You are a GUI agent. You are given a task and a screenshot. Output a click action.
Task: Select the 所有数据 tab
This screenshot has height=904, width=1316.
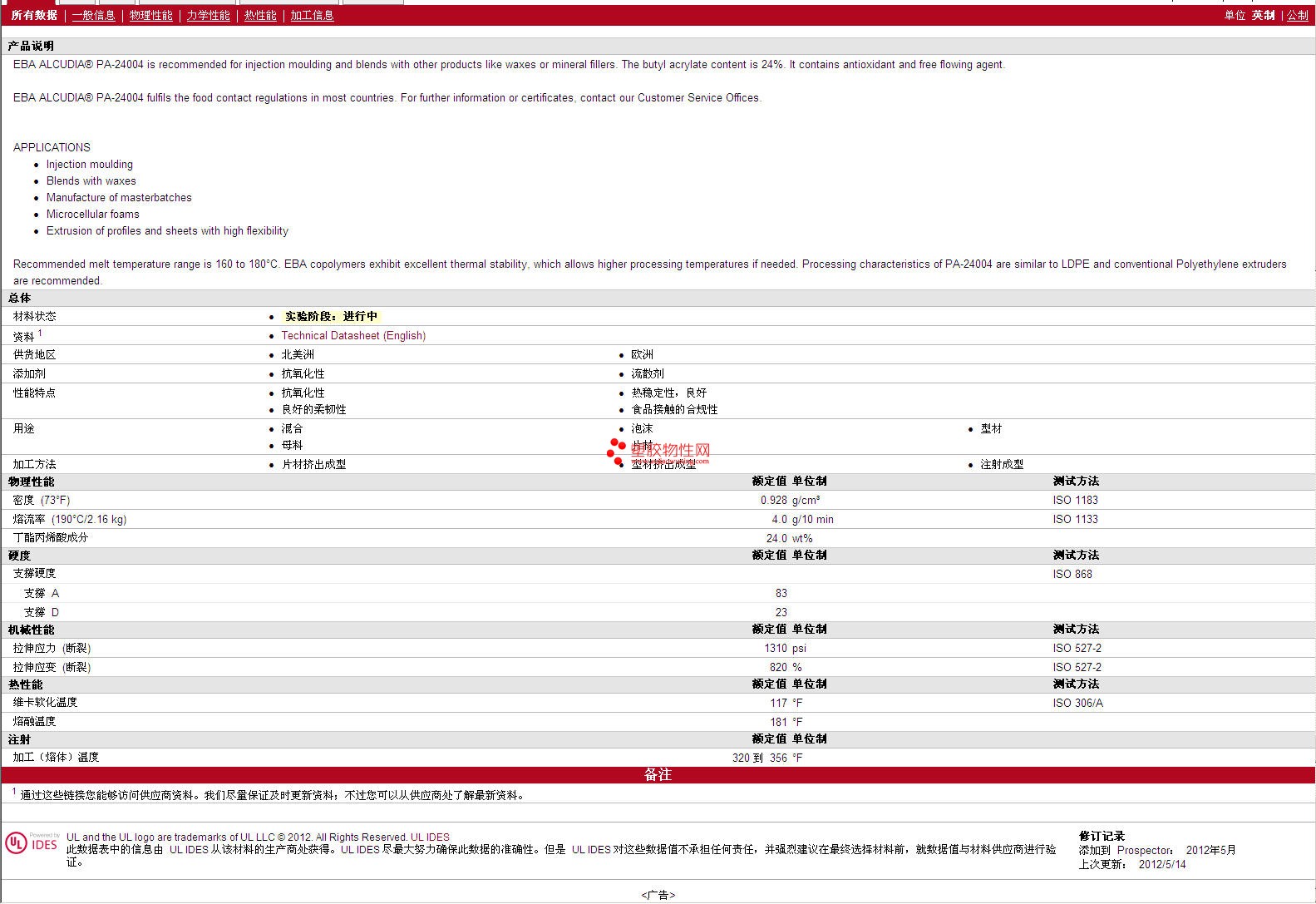34,15
